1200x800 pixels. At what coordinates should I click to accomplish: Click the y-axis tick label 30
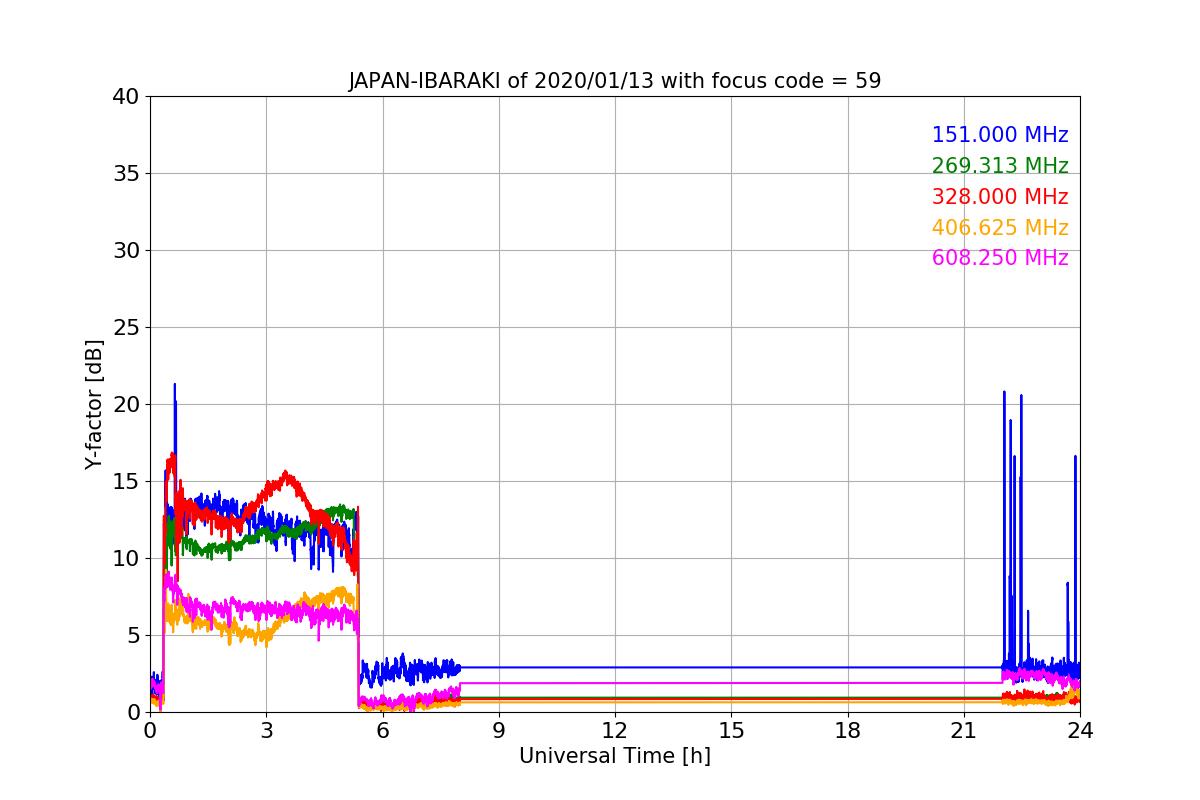coord(126,251)
